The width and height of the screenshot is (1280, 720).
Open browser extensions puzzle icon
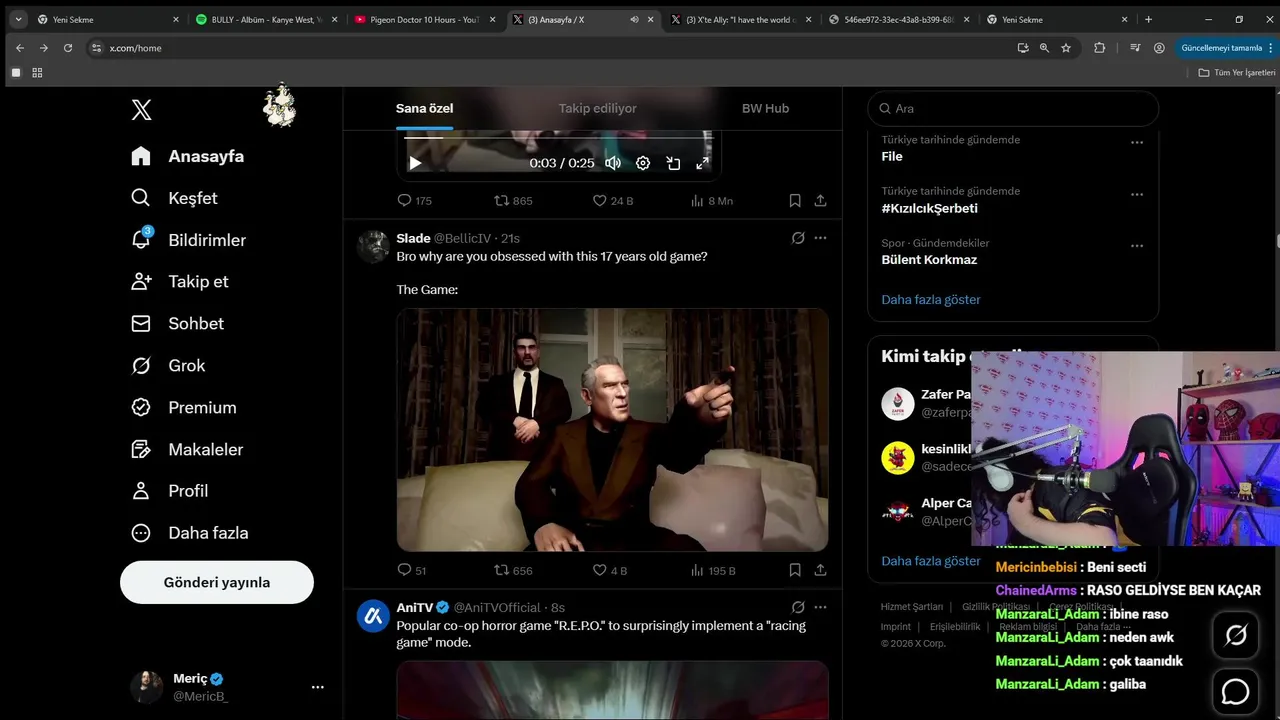[x=1100, y=48]
